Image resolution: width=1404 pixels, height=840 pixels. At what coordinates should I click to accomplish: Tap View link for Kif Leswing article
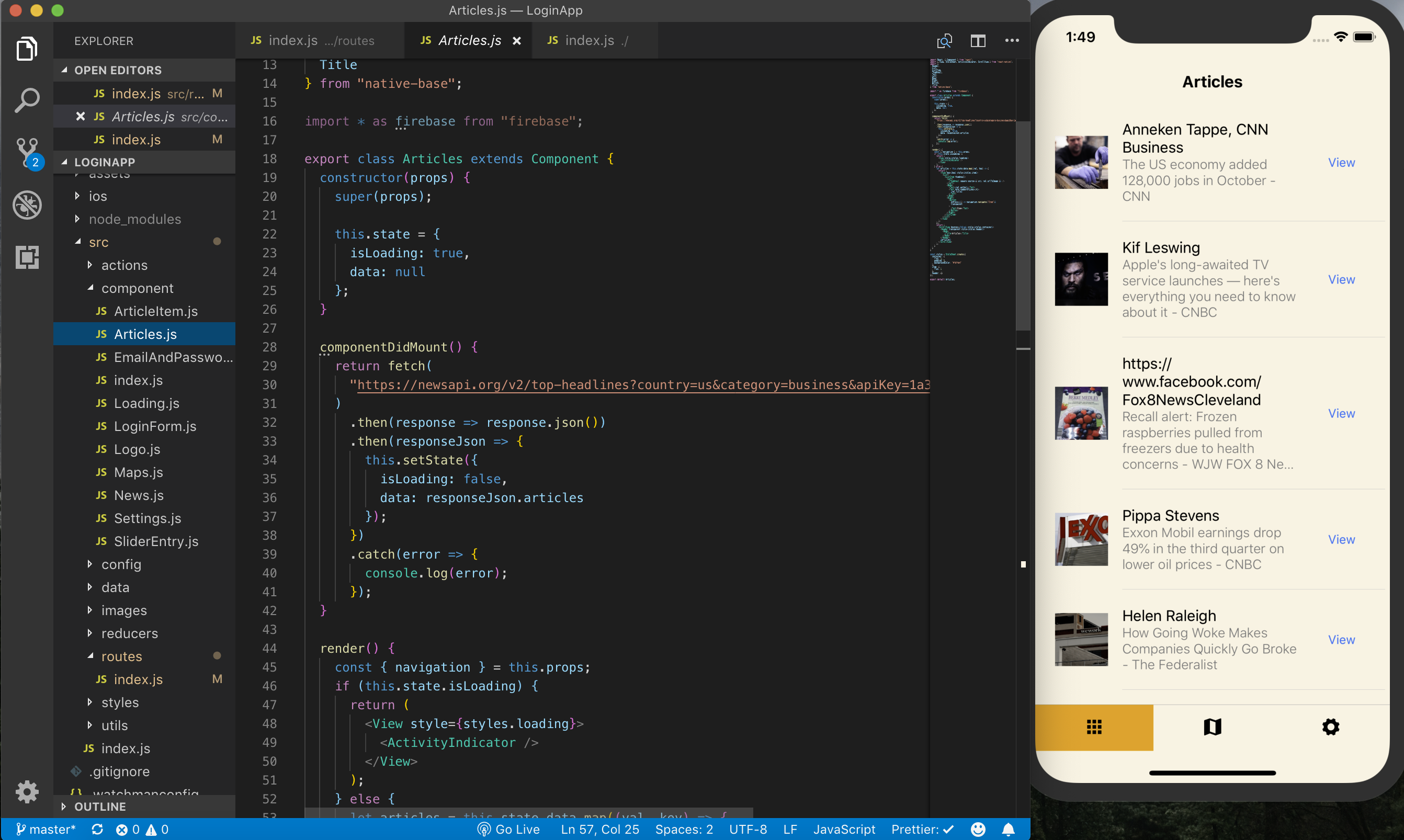pyautogui.click(x=1341, y=280)
